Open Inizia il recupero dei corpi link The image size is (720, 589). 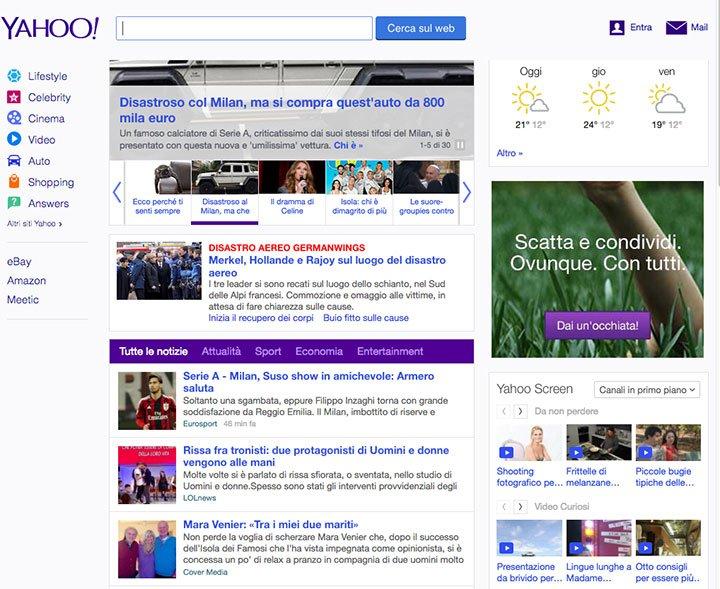coord(261,318)
